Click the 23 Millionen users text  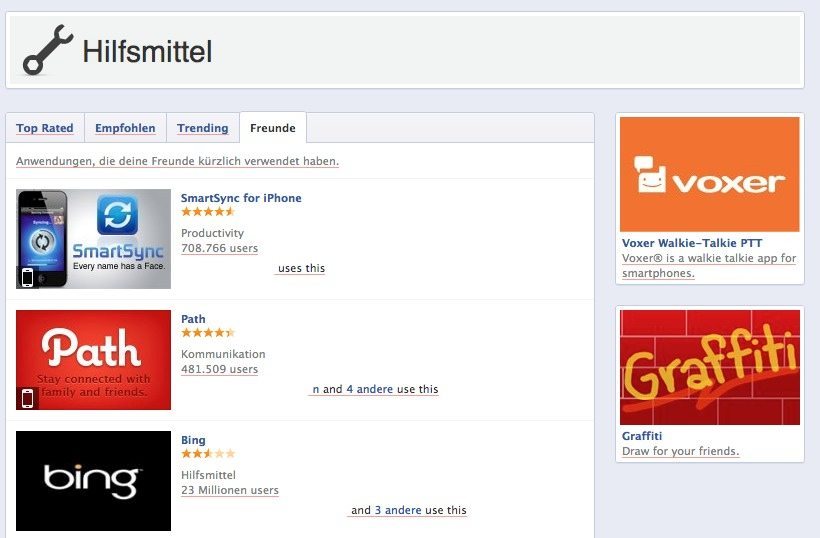coord(230,490)
